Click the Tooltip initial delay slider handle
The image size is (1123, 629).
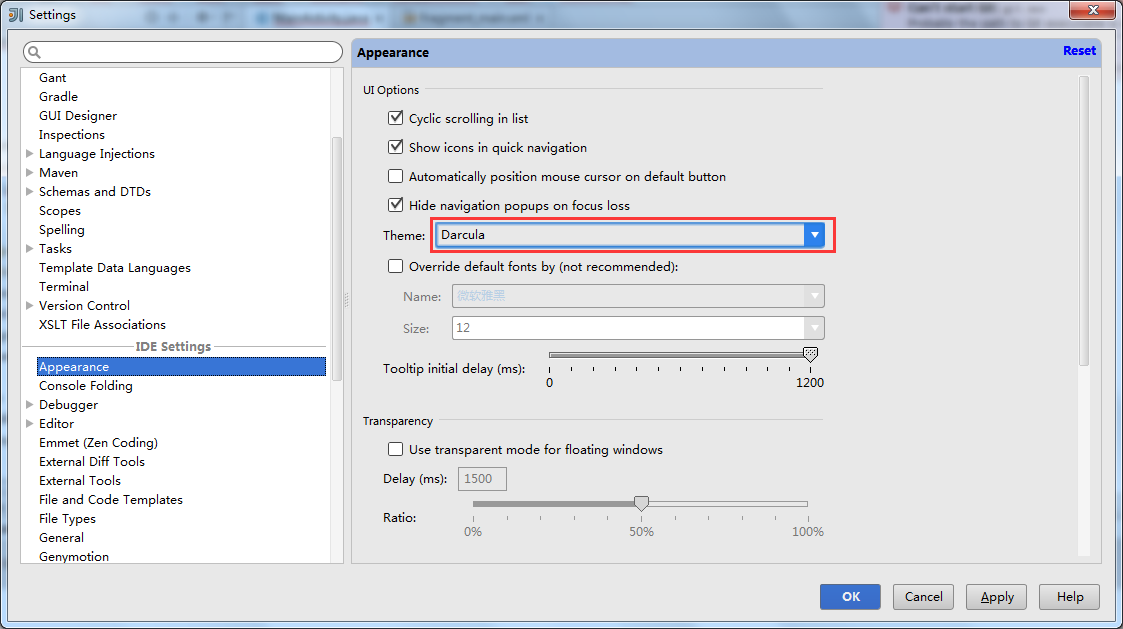(810, 355)
